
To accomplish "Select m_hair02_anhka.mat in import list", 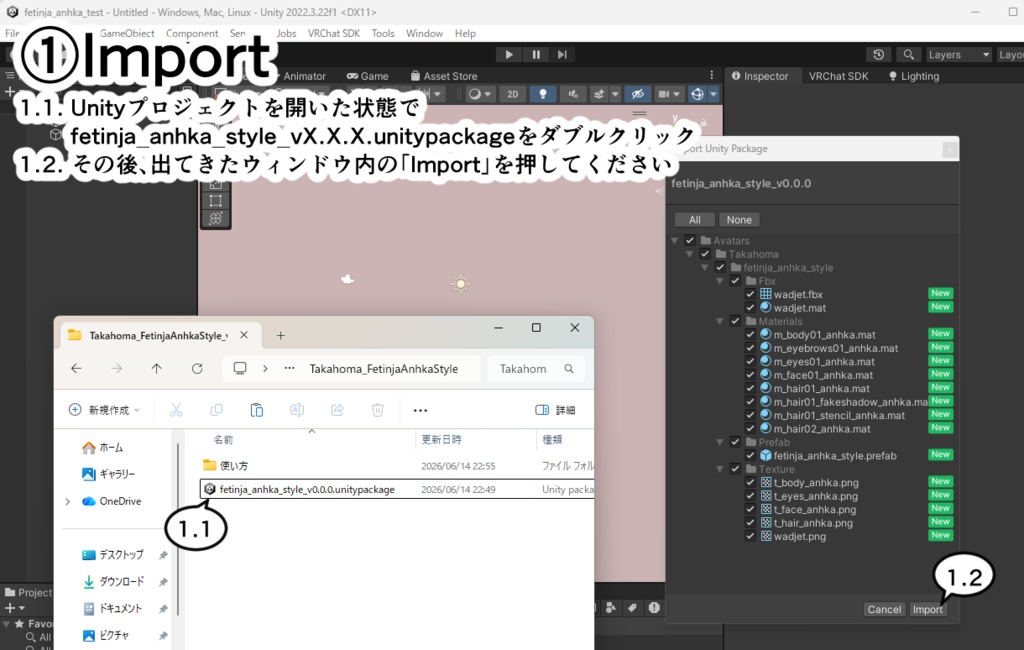I will click(x=822, y=429).
